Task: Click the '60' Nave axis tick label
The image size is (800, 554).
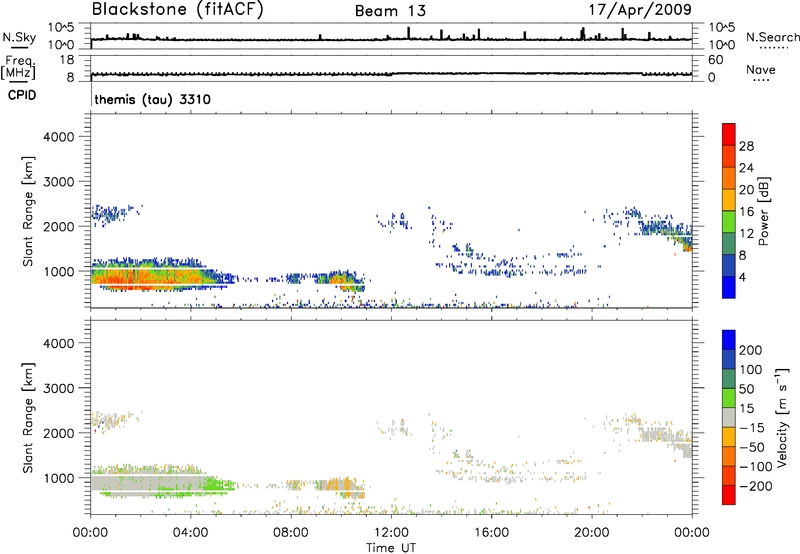Action: point(715,60)
